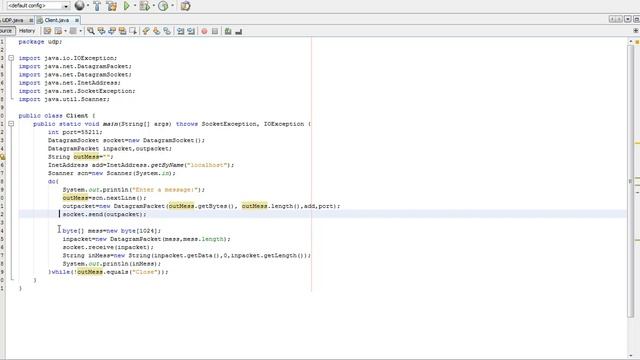Toggle Bookmark on current line
This screenshot has height=360, width=640.
tap(167, 31)
